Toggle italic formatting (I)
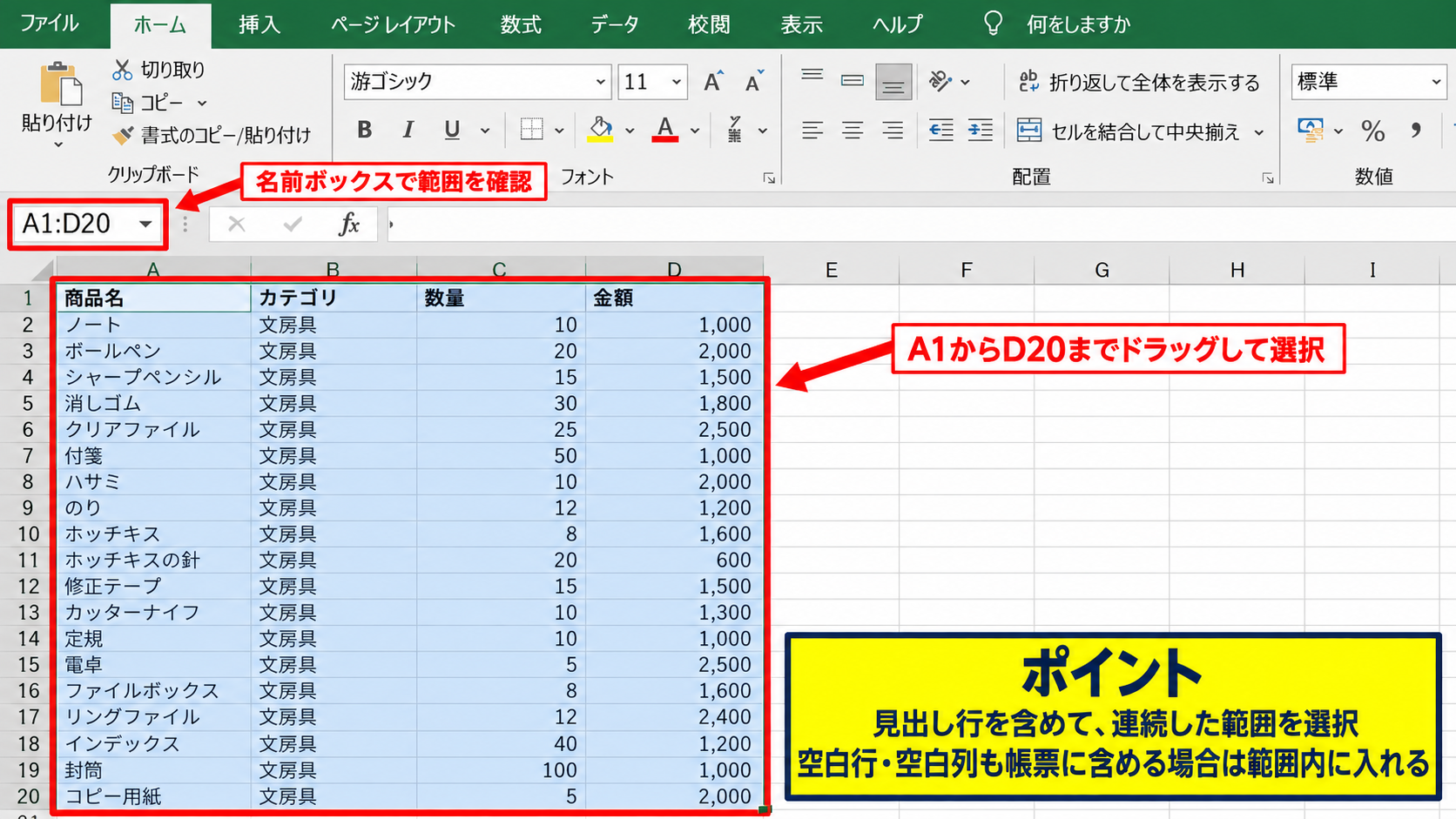Image resolution: width=1456 pixels, height=819 pixels. (408, 131)
